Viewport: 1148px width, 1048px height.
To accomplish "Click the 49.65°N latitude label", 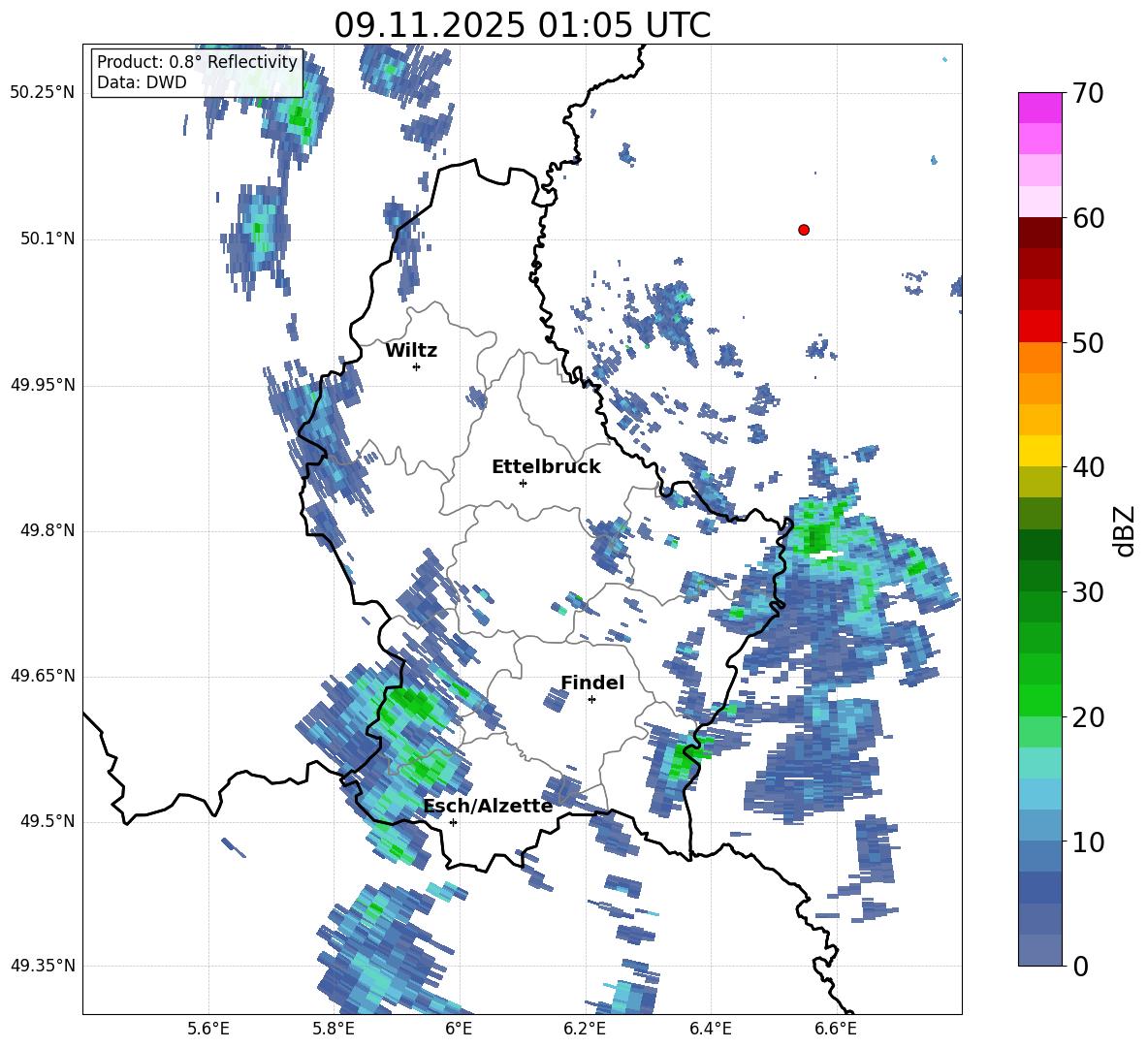I will click(x=43, y=676).
